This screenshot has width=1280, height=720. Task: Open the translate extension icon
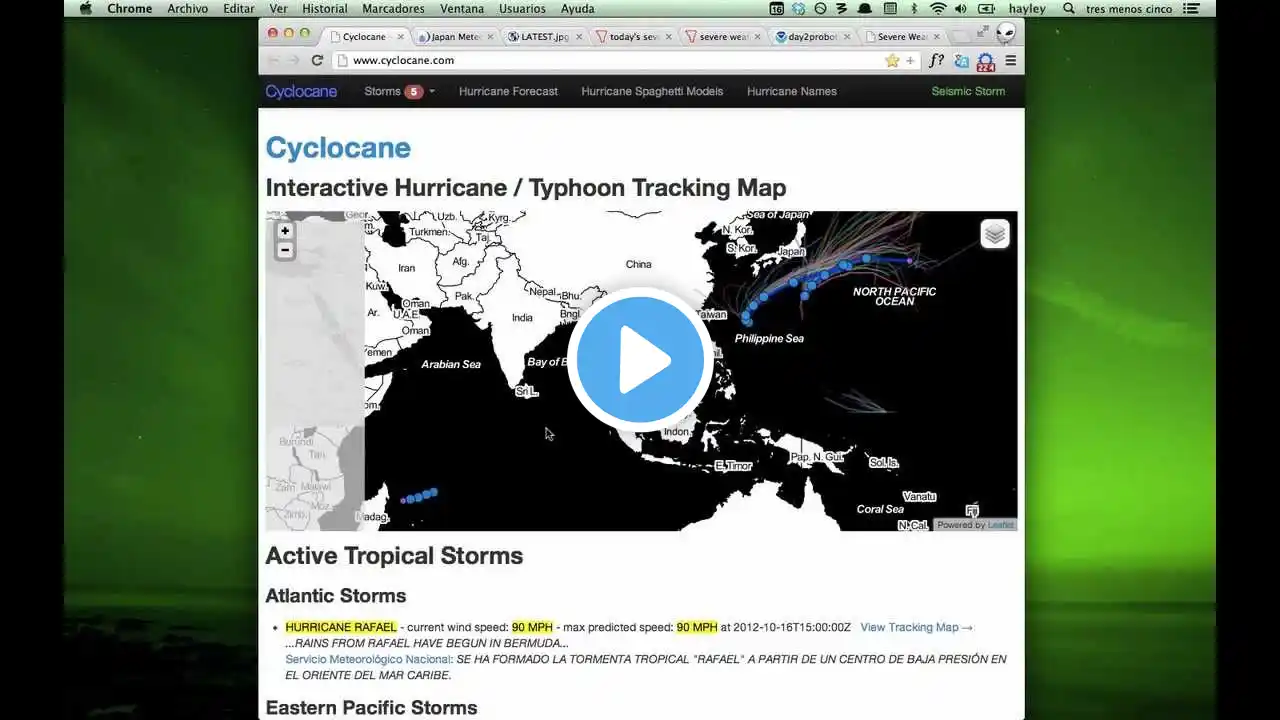(962, 60)
